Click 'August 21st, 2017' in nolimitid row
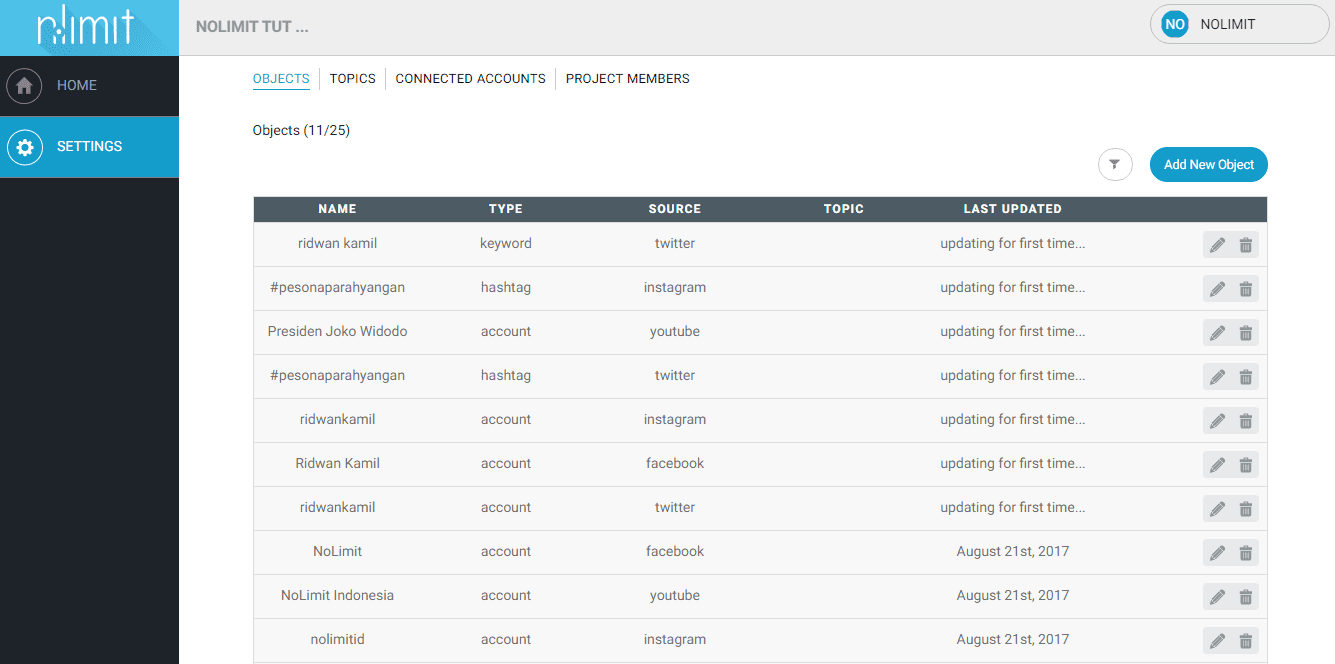The width and height of the screenshot is (1335, 664). click(x=1013, y=640)
